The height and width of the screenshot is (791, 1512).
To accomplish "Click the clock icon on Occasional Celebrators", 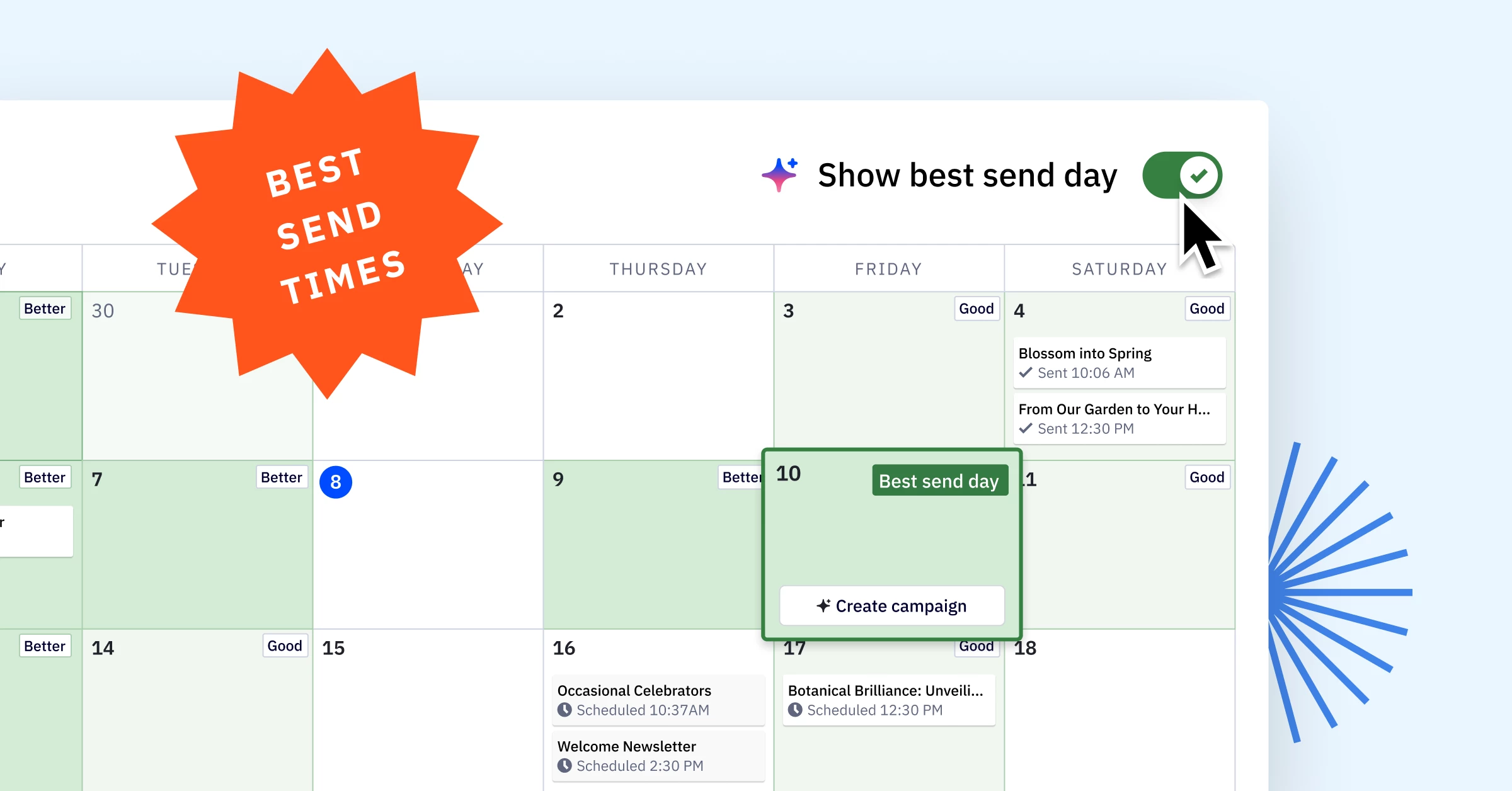I will click(x=564, y=710).
